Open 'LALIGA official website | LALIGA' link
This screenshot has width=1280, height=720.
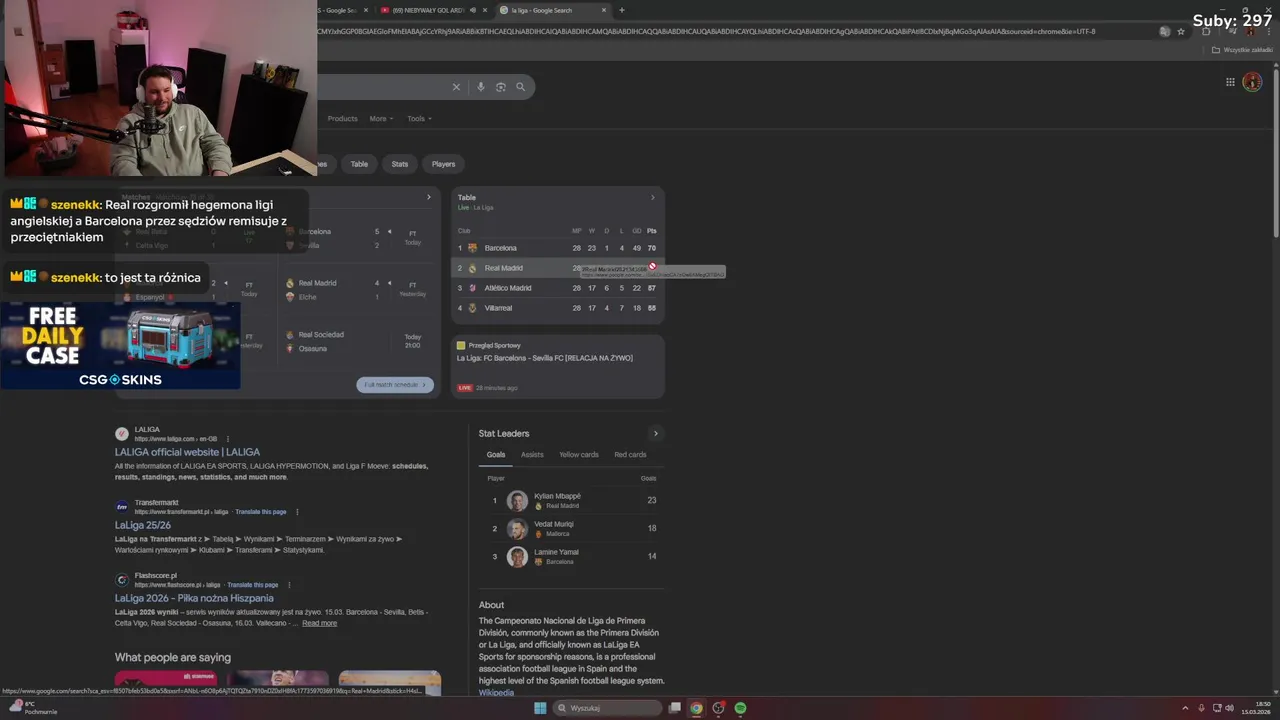click(x=187, y=452)
